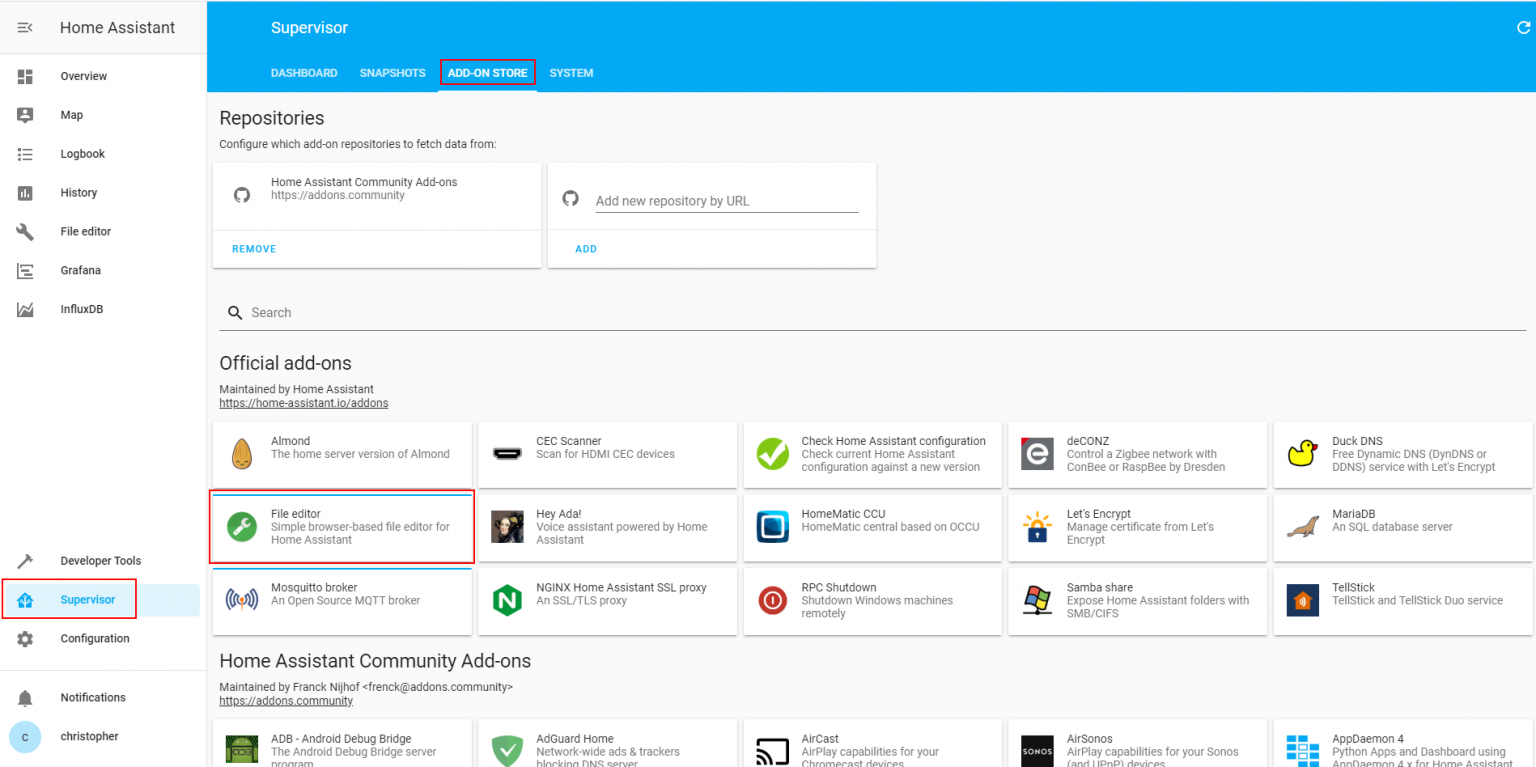Collapse the sidebar with the top-left icon
The width and height of the screenshot is (1536, 767).
pos(25,27)
